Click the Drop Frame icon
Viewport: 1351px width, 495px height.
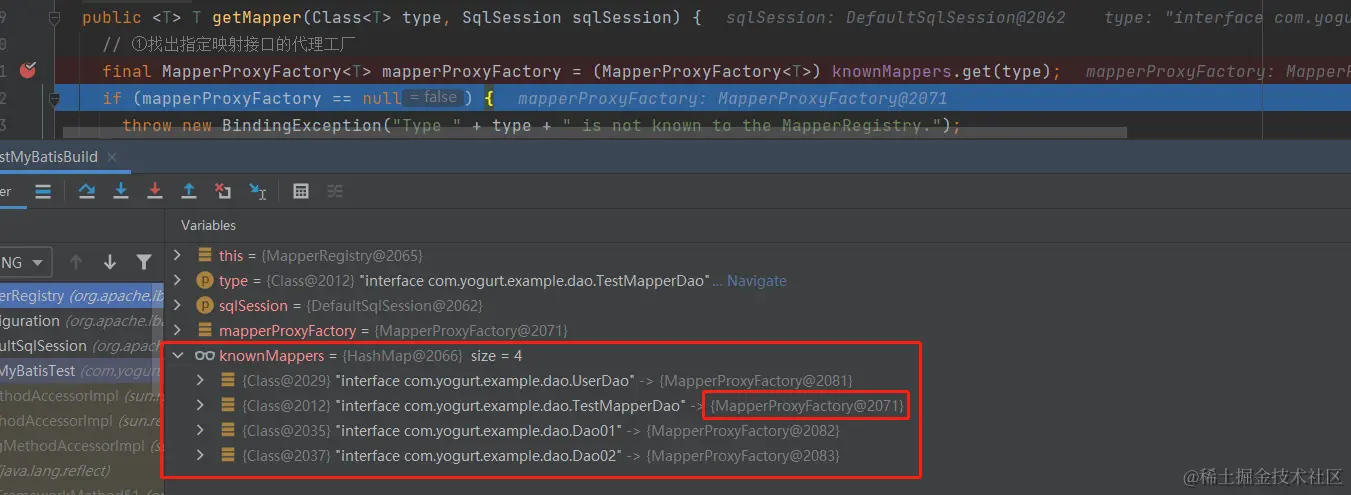pyautogui.click(x=223, y=191)
